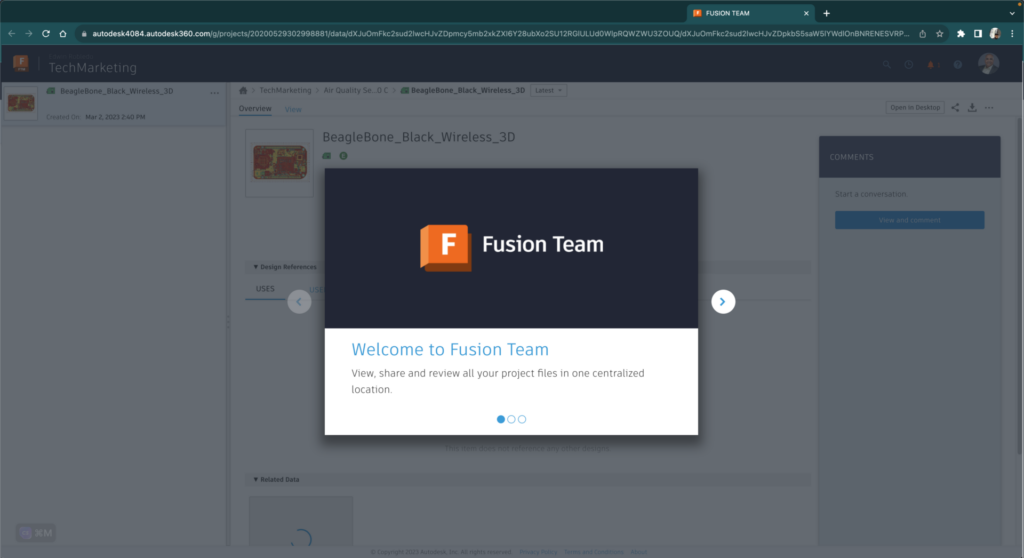Click main BeagleBone board preview thumbnail

click(280, 163)
